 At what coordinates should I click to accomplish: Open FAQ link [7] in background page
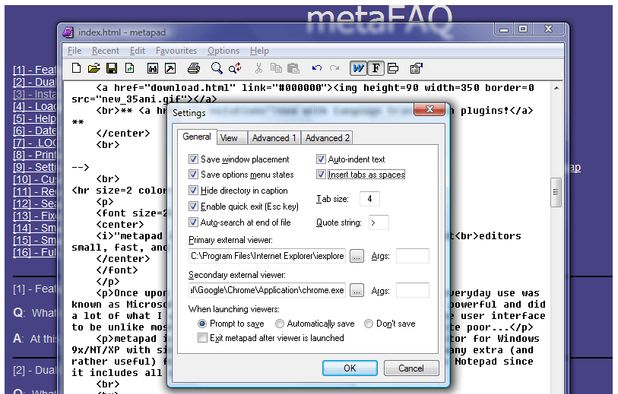pyautogui.click(x=34, y=143)
